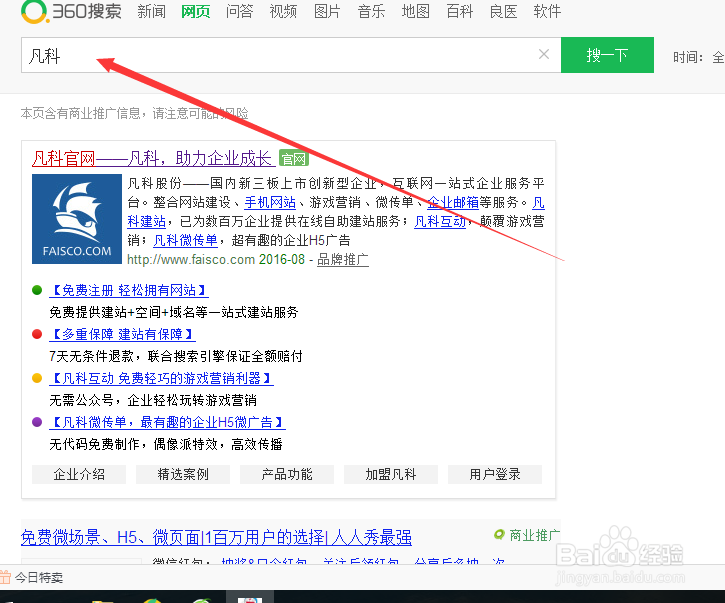Click the green 官网 badge icon
The image size is (725, 603).
[x=294, y=159]
